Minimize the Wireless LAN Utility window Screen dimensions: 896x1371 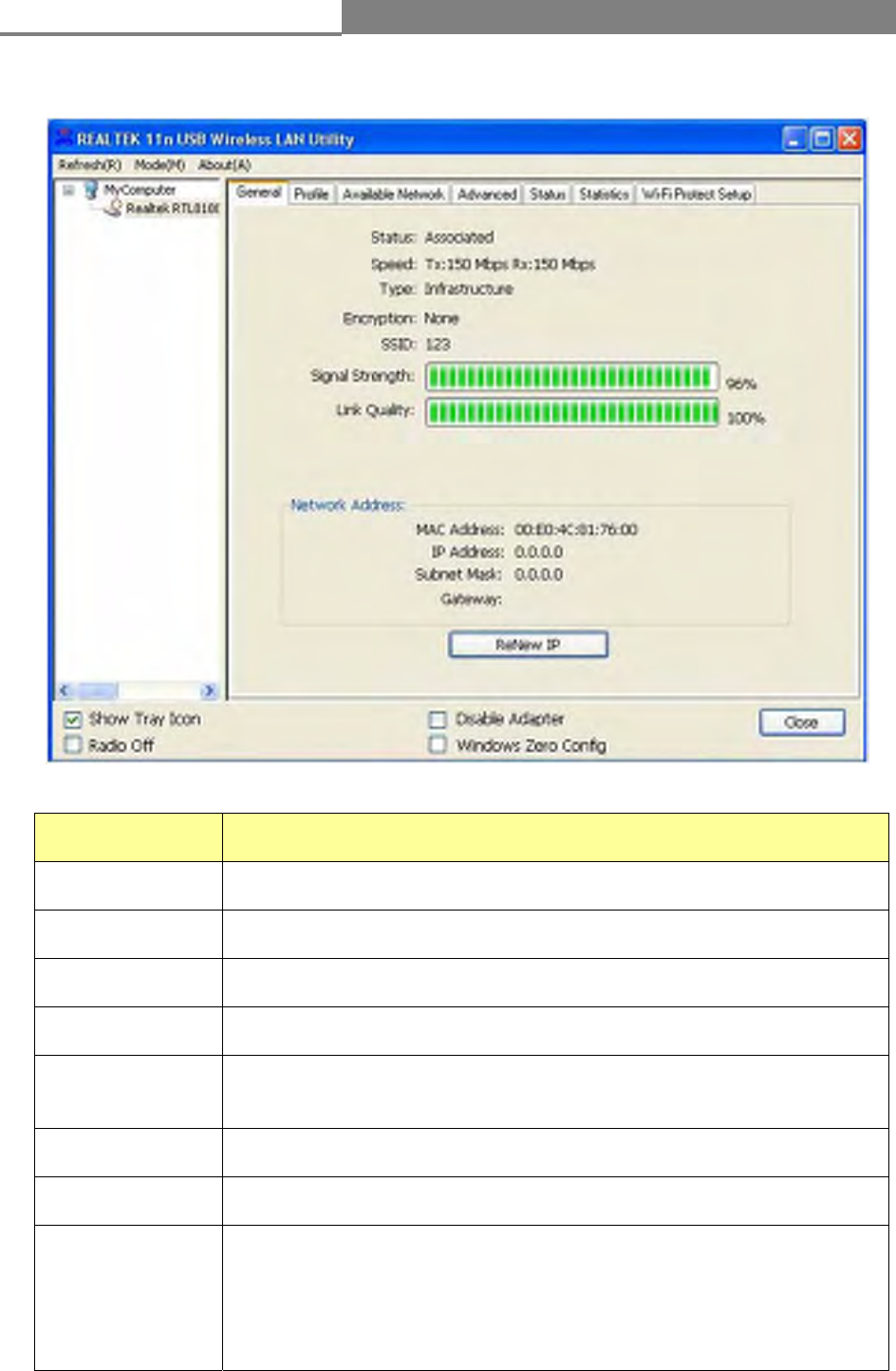point(794,140)
